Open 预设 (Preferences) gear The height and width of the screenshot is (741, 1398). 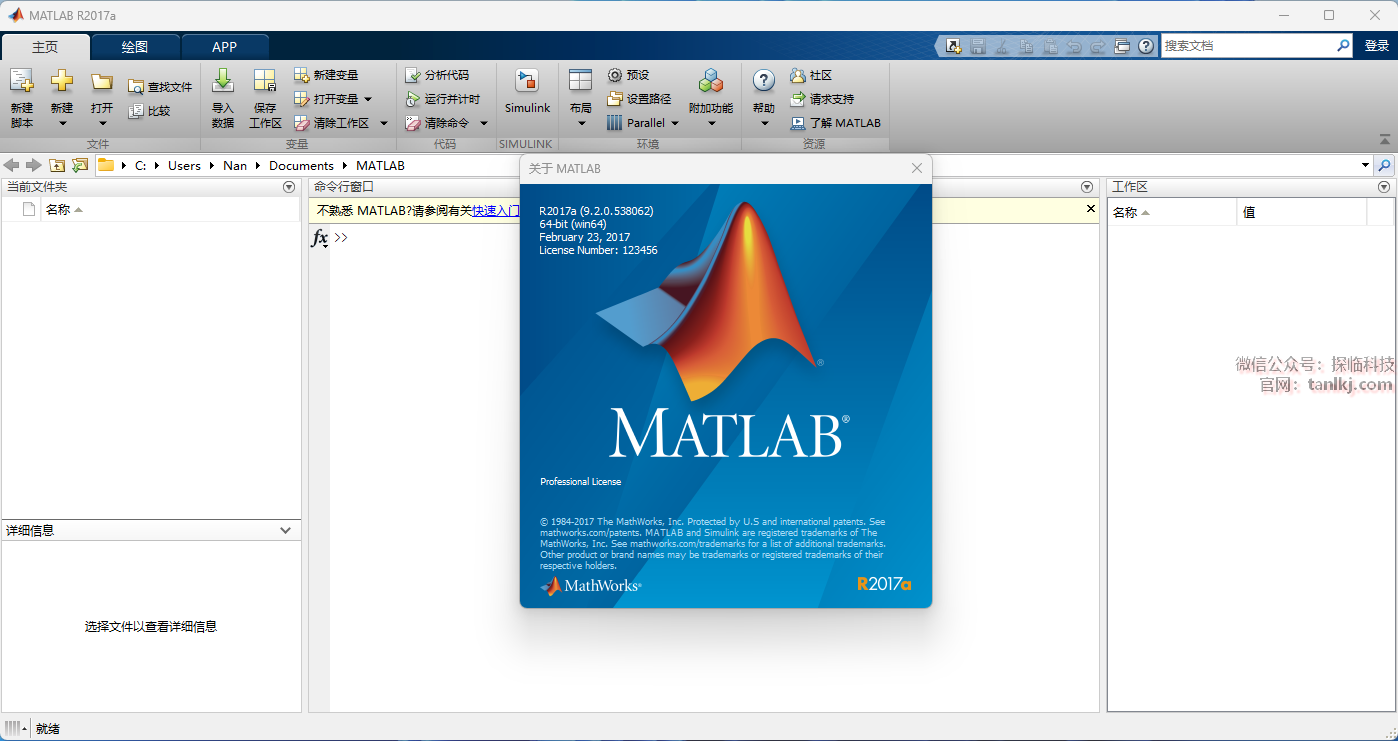click(x=628, y=75)
